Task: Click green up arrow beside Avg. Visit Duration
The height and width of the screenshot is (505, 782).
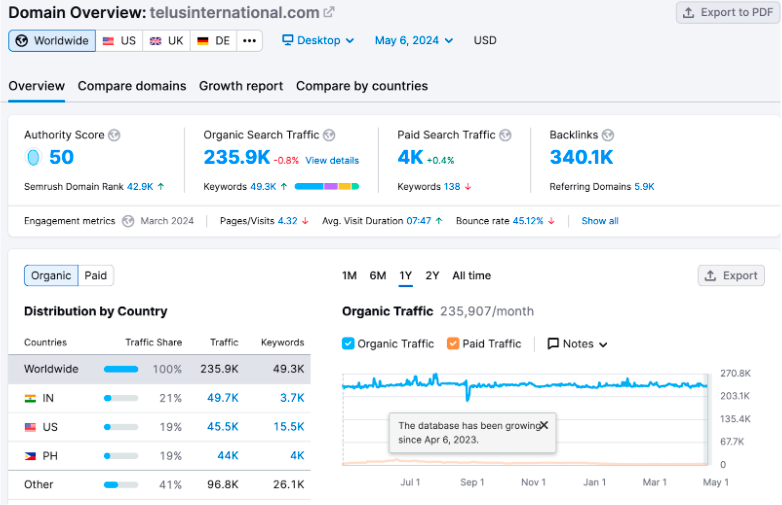Action: [439, 221]
